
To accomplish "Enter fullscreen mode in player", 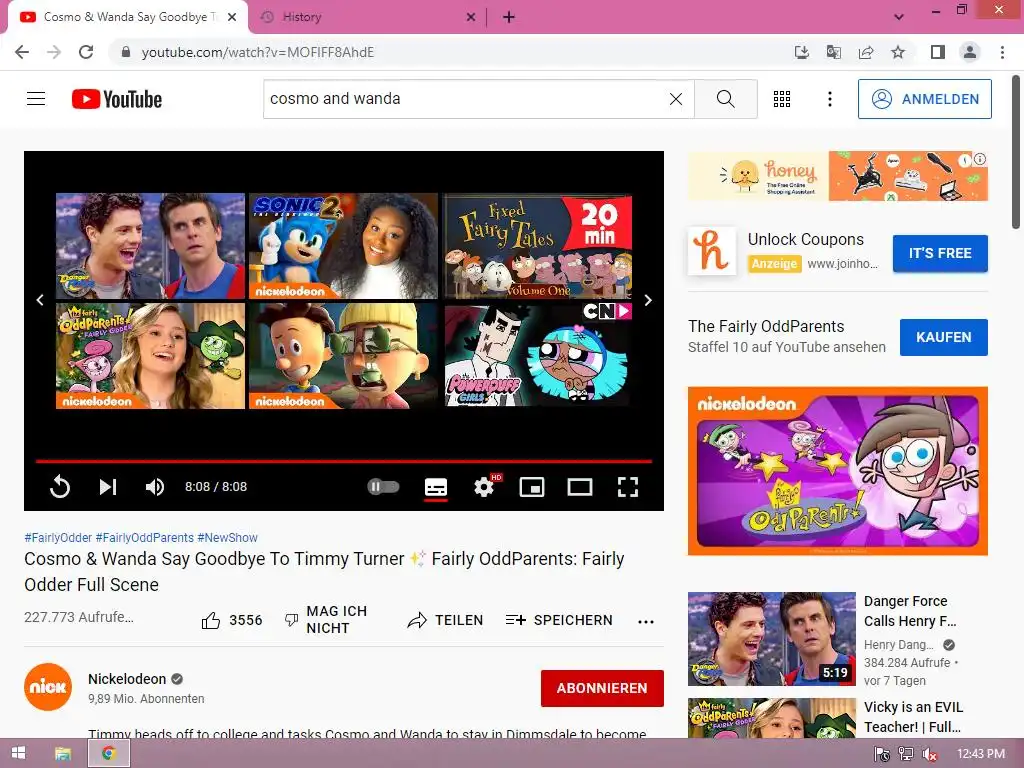I will (628, 487).
